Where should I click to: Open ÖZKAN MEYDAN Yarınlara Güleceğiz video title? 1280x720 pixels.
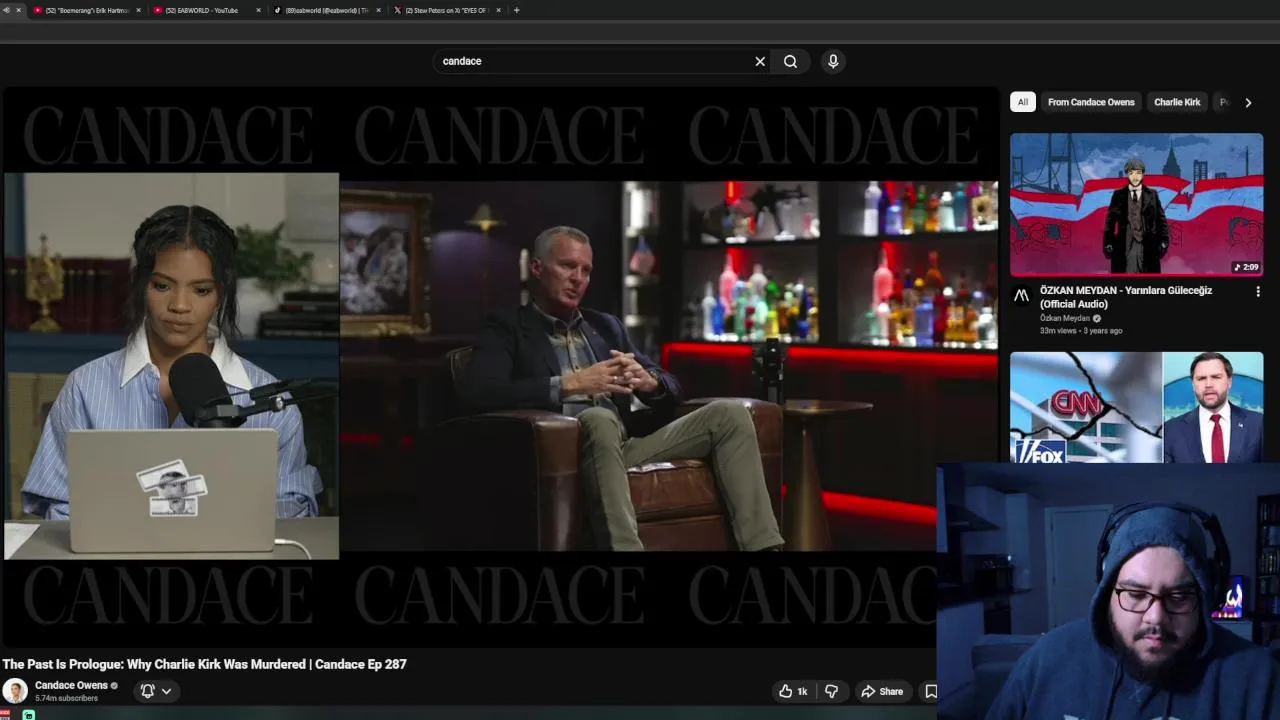click(x=1126, y=297)
